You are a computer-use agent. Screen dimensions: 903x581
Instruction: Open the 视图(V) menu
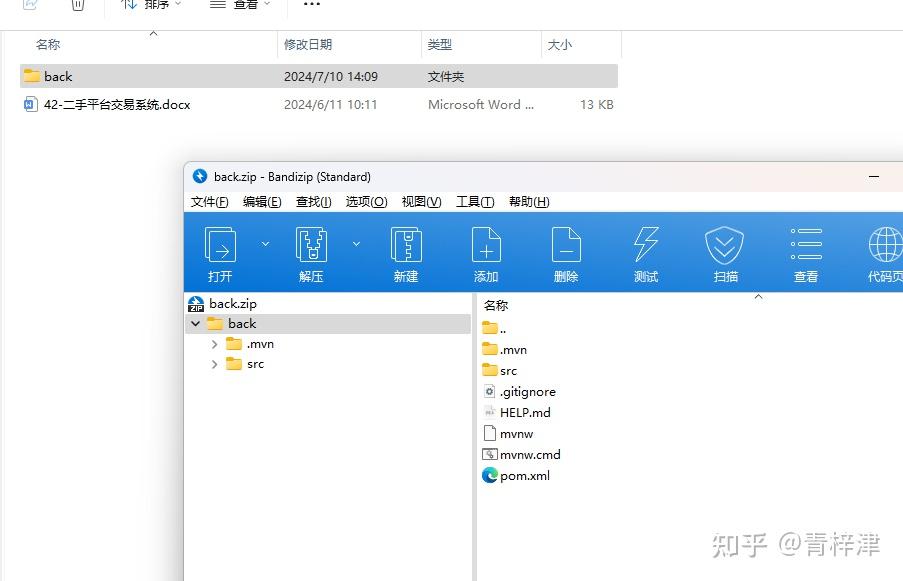422,202
